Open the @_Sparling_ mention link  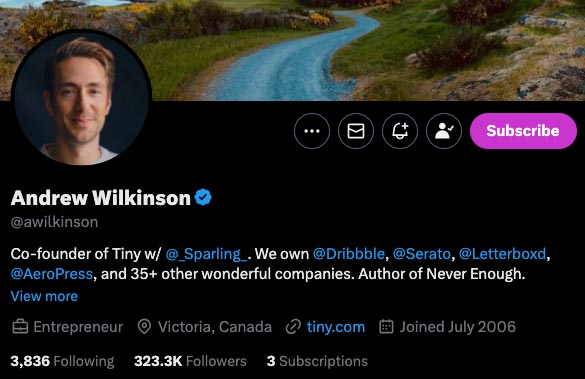(x=206, y=254)
